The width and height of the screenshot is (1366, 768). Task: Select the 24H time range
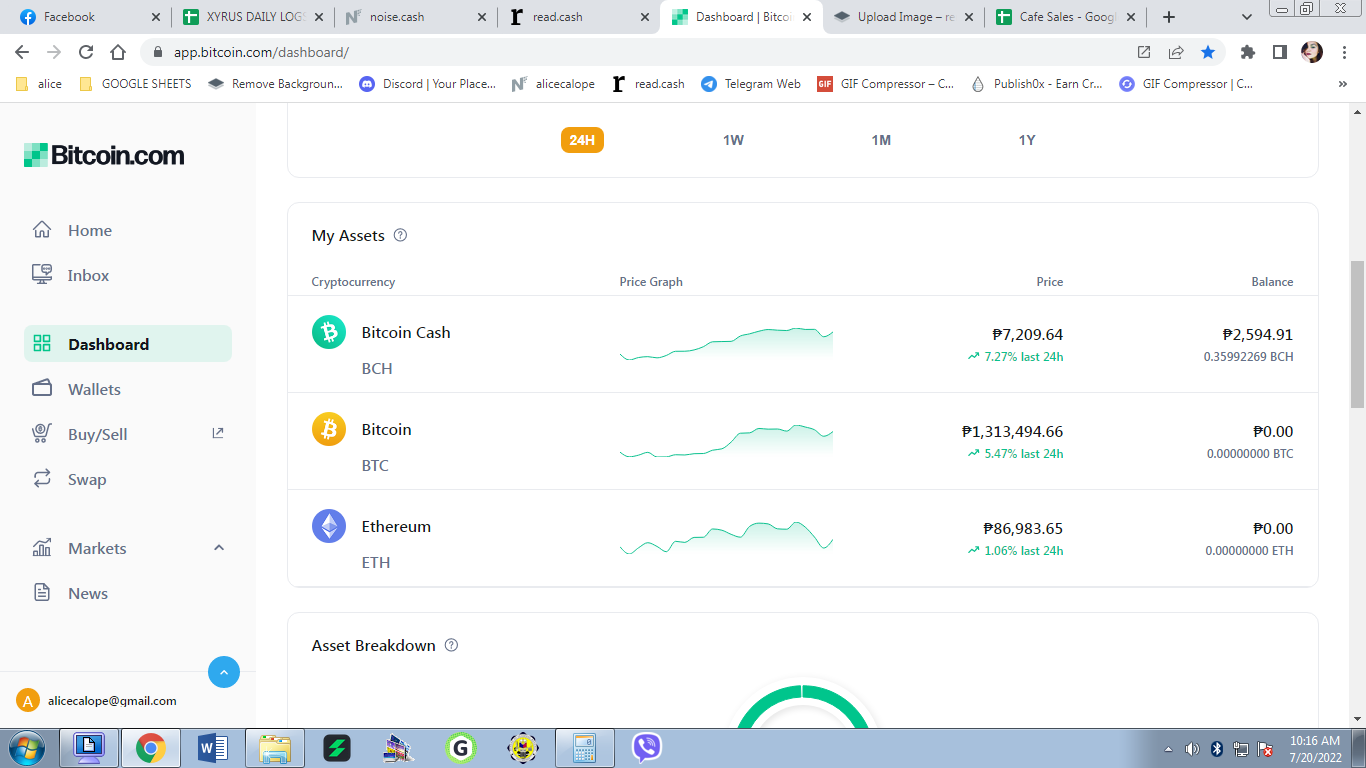coord(582,140)
